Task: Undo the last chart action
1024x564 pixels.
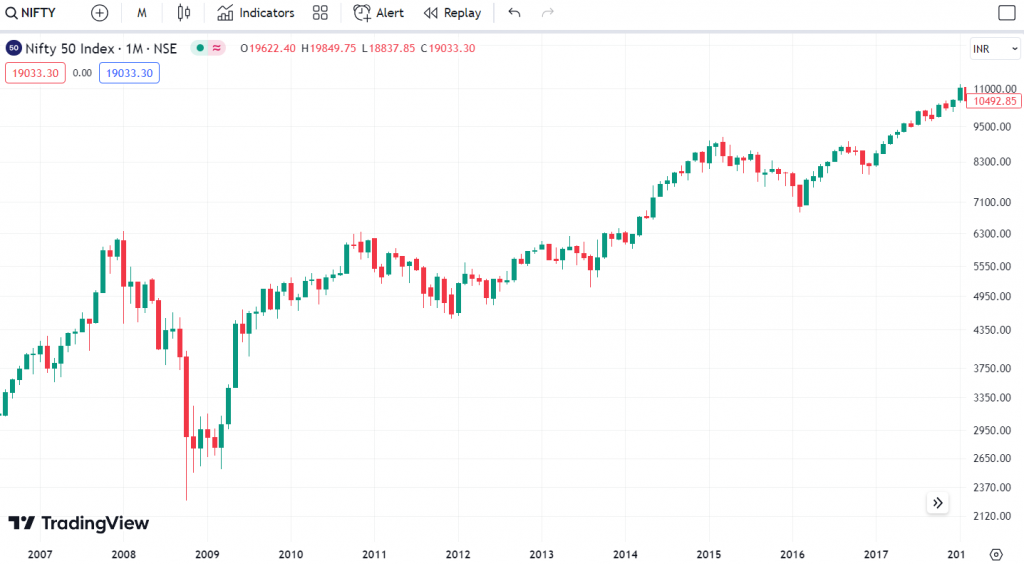Action: pyautogui.click(x=515, y=12)
